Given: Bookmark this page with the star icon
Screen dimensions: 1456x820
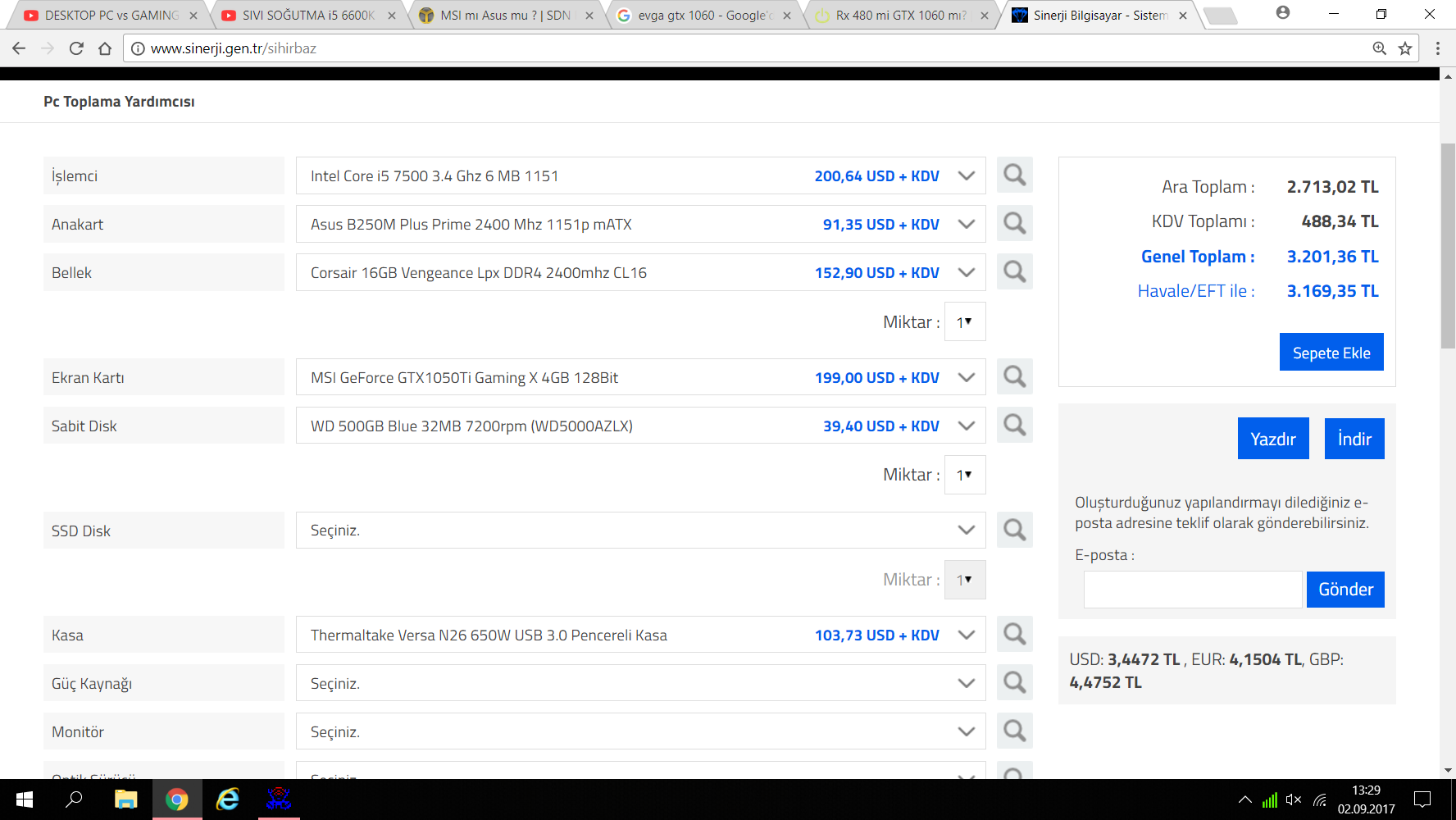Looking at the screenshot, I should pyautogui.click(x=1405, y=48).
